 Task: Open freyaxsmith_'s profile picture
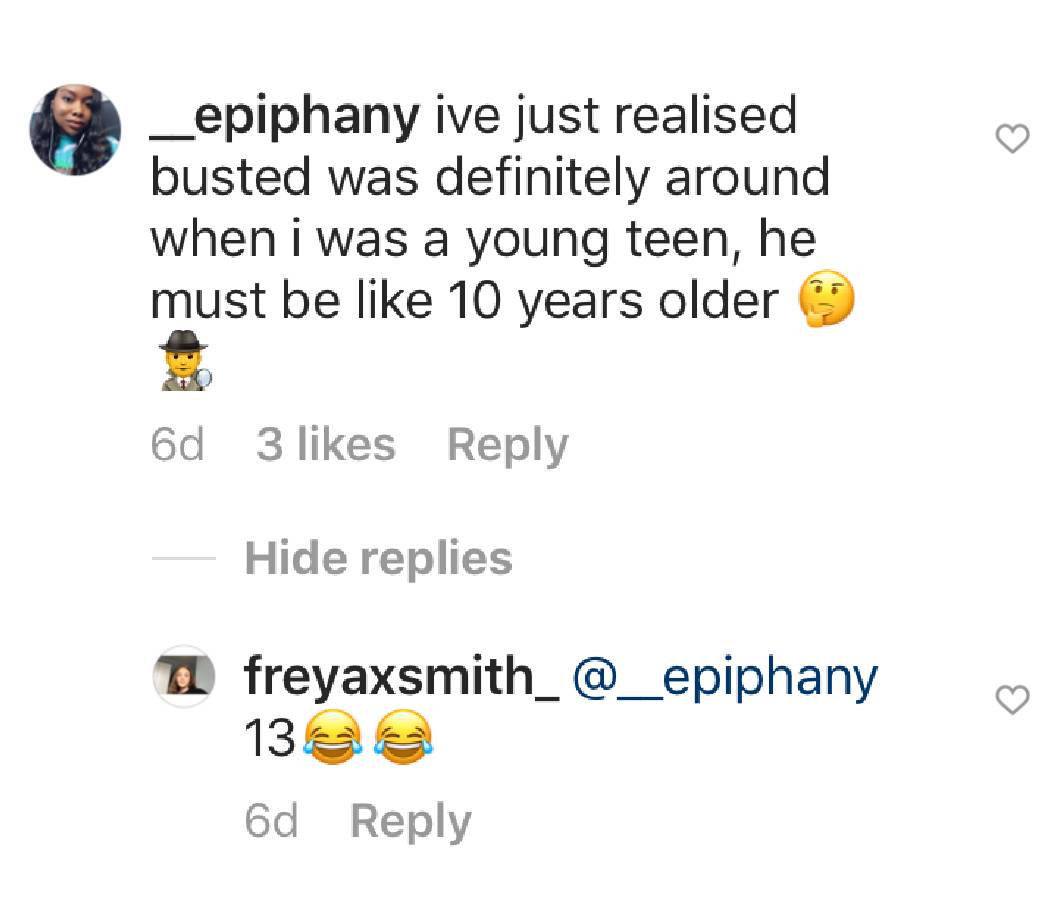(184, 676)
